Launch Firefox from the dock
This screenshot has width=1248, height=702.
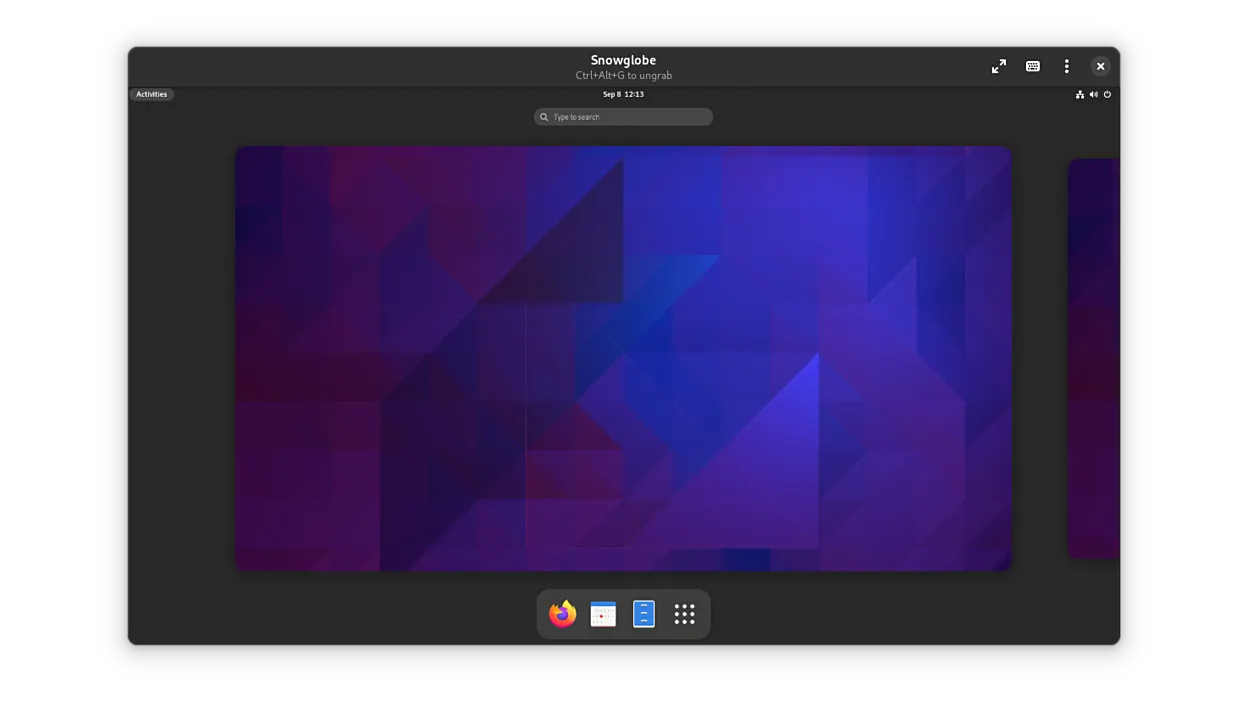563,614
